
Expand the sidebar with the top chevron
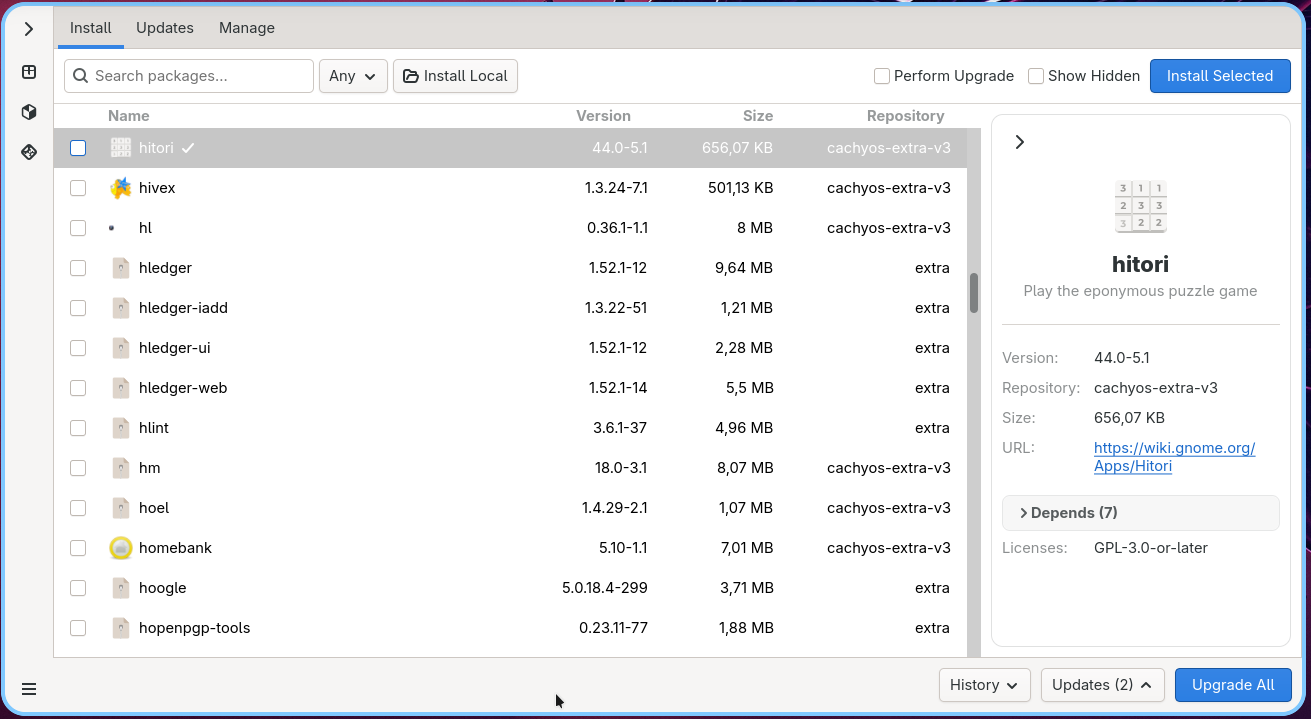pyautogui.click(x=29, y=29)
